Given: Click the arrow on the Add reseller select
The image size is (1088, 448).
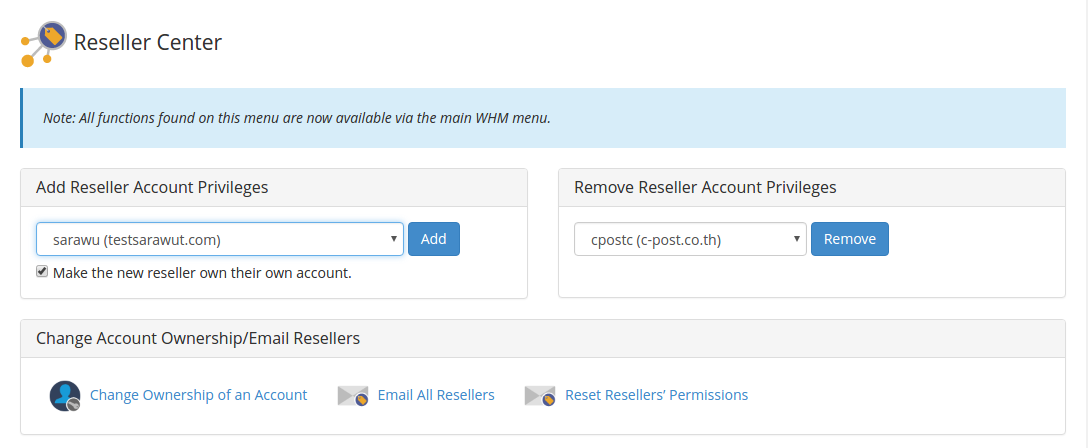Looking at the screenshot, I should pyautogui.click(x=394, y=239).
